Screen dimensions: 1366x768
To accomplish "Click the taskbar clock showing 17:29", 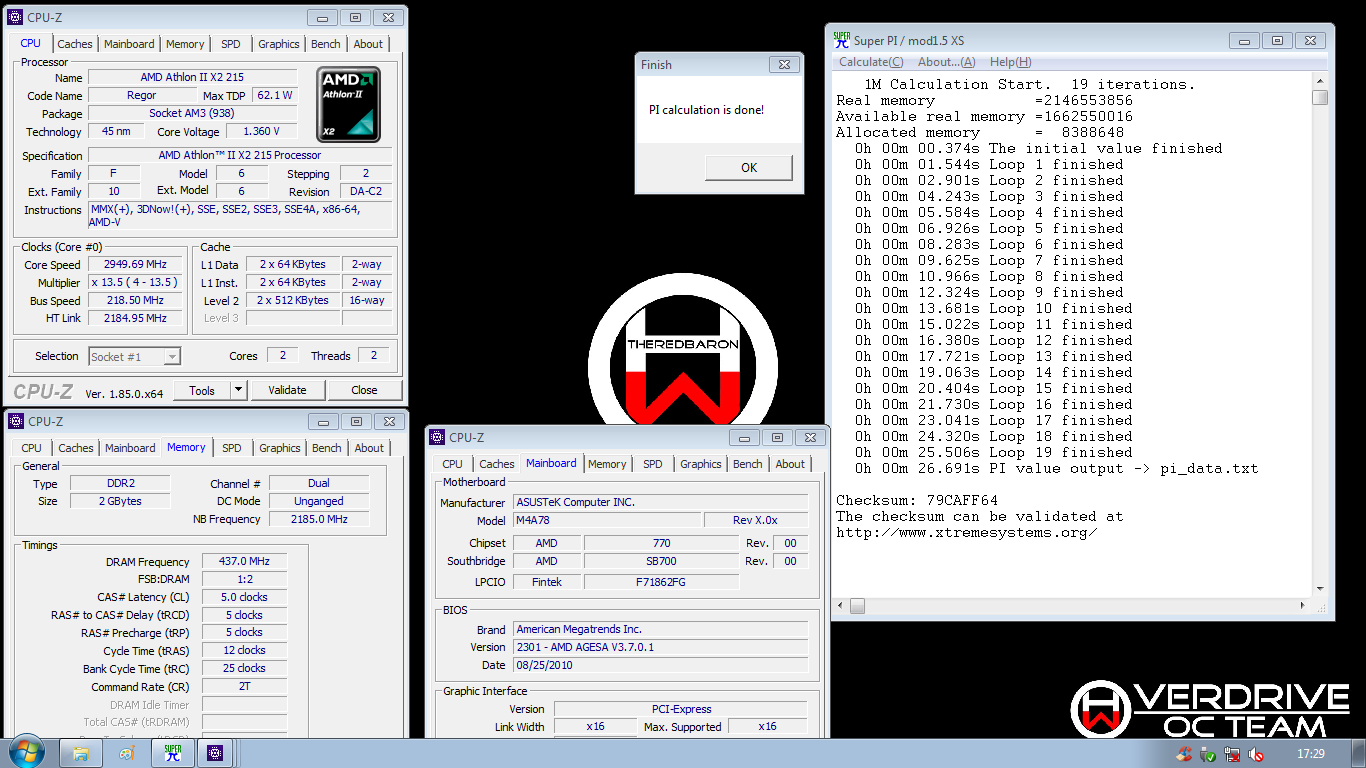I will click(1310, 754).
